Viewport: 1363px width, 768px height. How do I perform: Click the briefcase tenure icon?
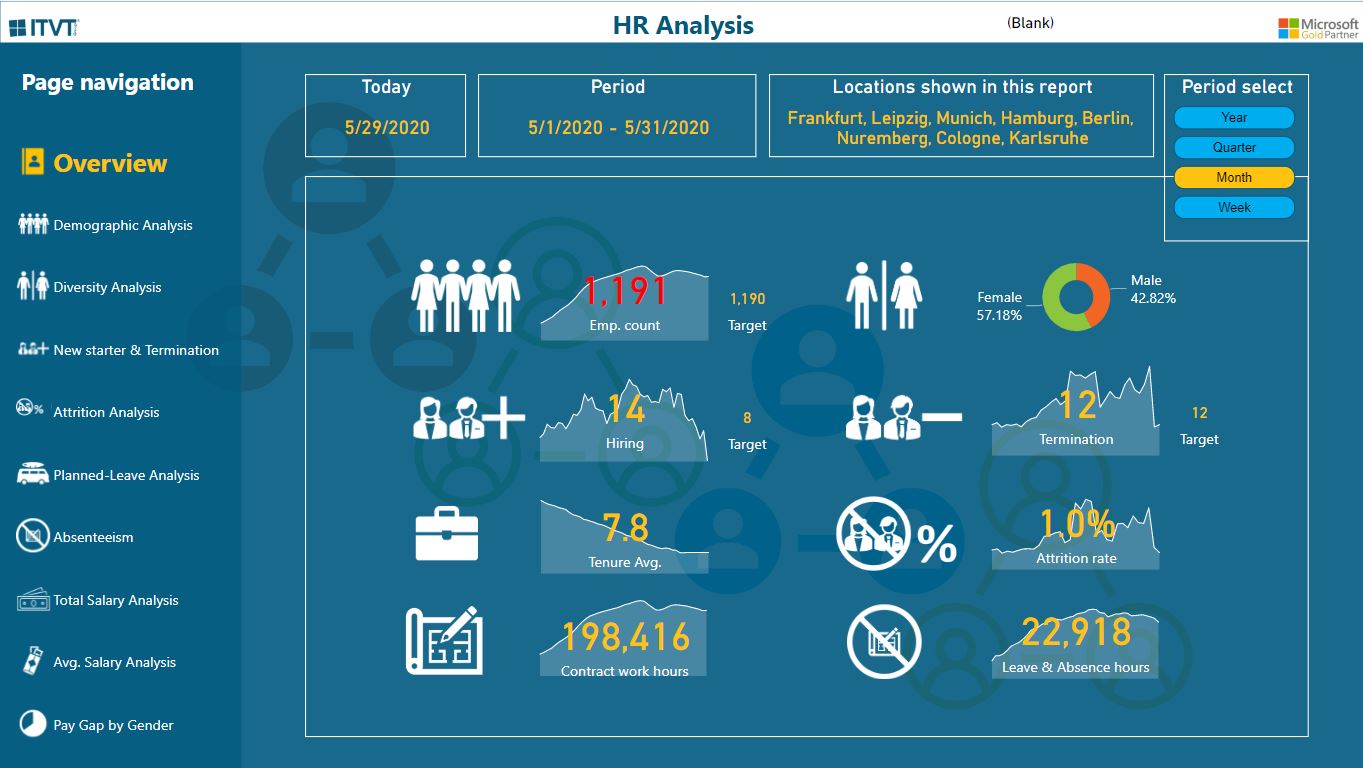click(x=447, y=533)
